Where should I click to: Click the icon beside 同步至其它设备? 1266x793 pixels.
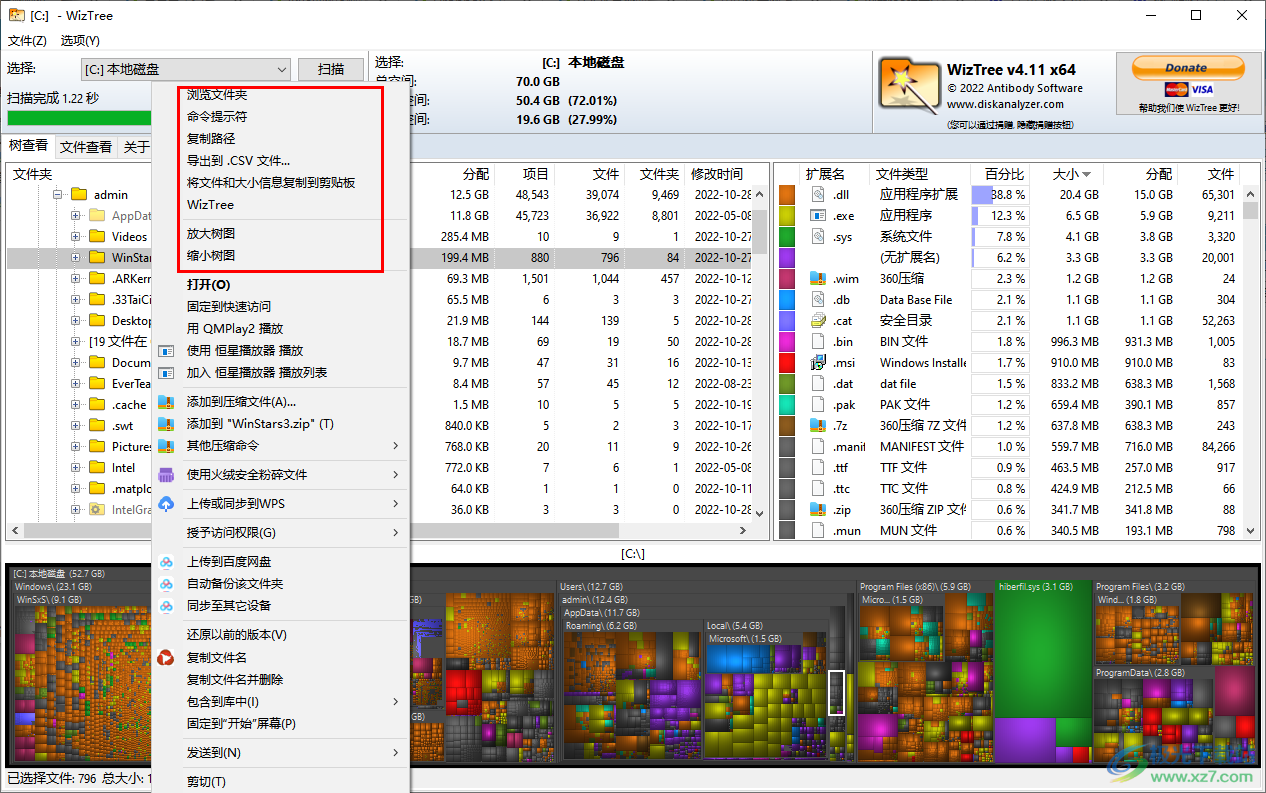coord(167,606)
